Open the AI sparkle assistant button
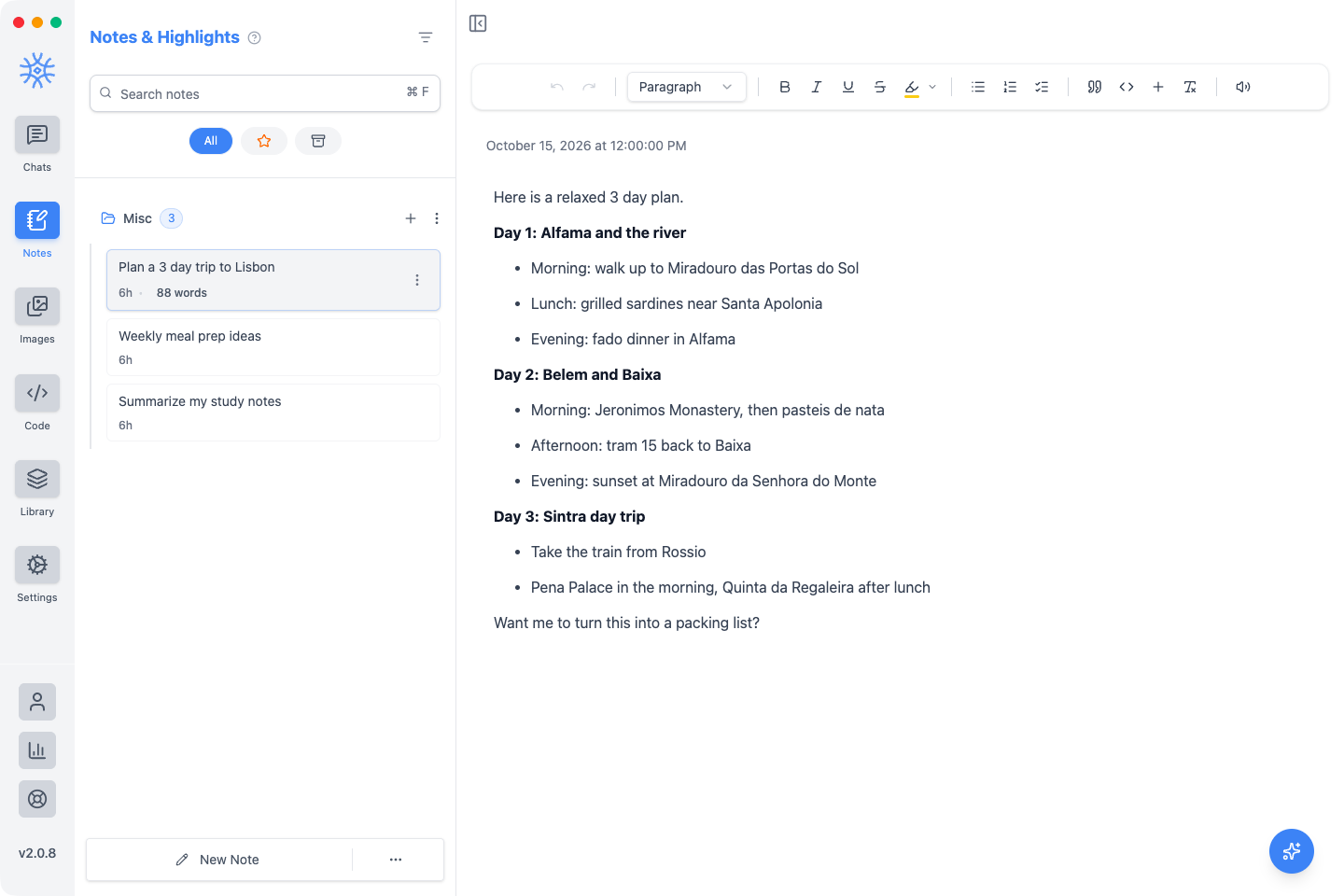Image resolution: width=1344 pixels, height=896 pixels. (x=1292, y=851)
